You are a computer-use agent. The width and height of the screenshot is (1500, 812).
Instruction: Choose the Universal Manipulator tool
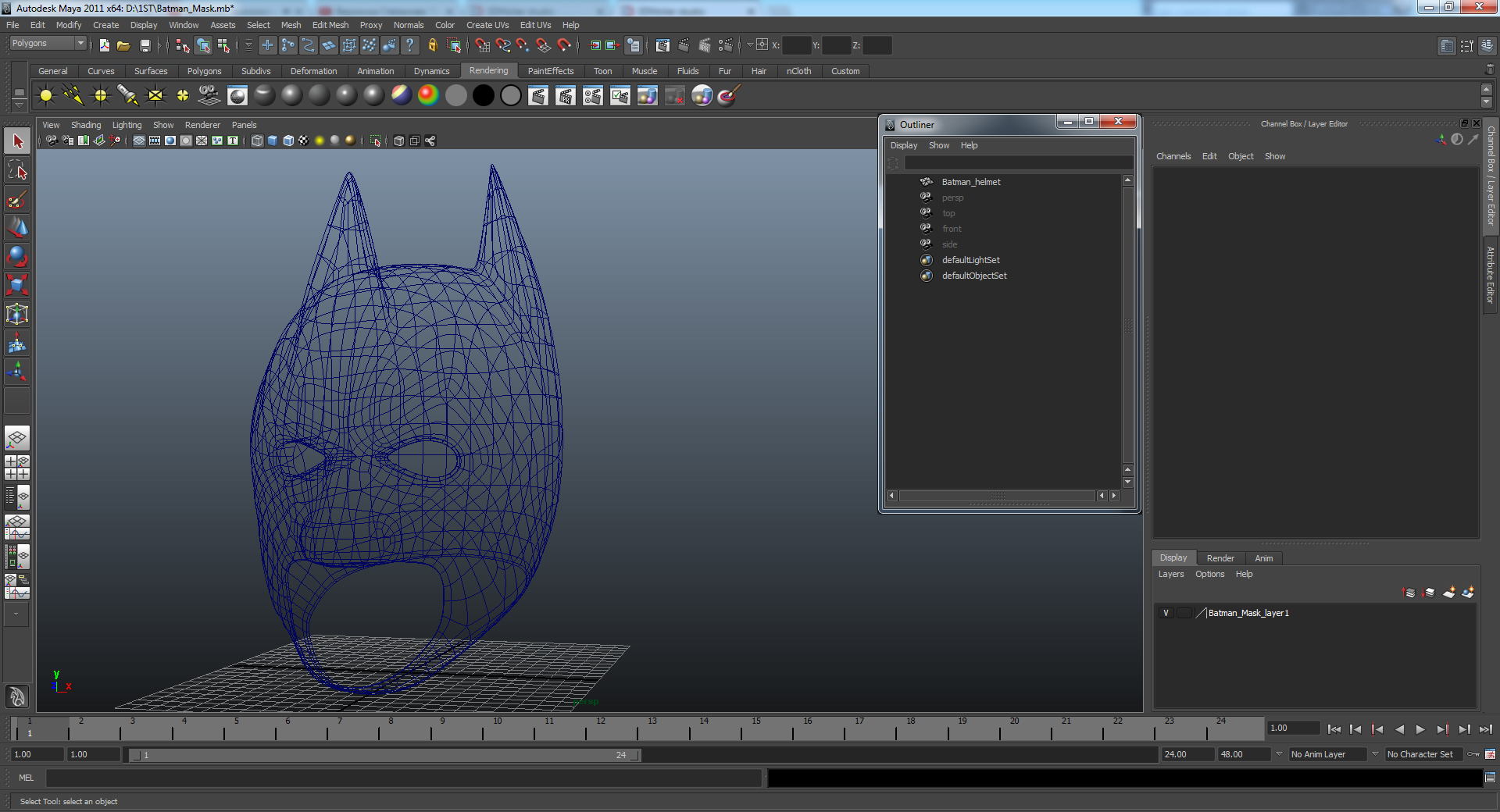point(17,315)
